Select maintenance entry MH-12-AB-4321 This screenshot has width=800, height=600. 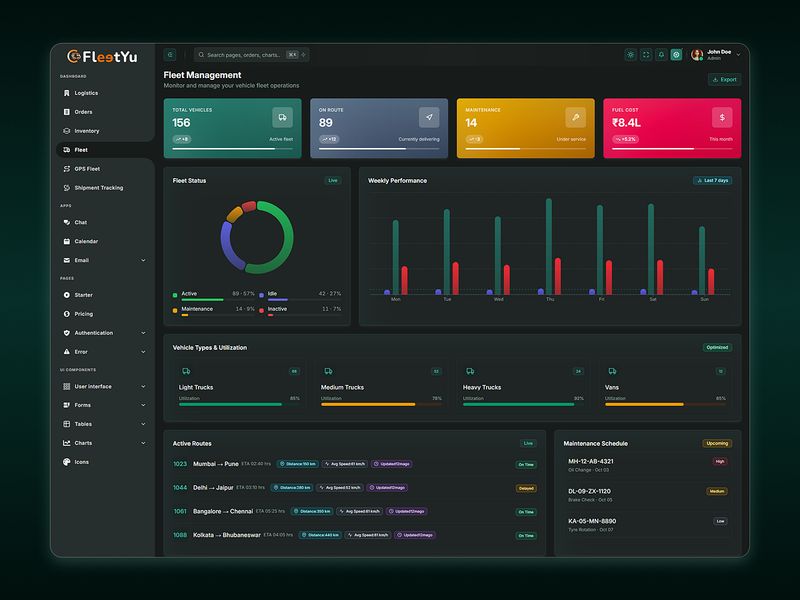pyautogui.click(x=647, y=465)
